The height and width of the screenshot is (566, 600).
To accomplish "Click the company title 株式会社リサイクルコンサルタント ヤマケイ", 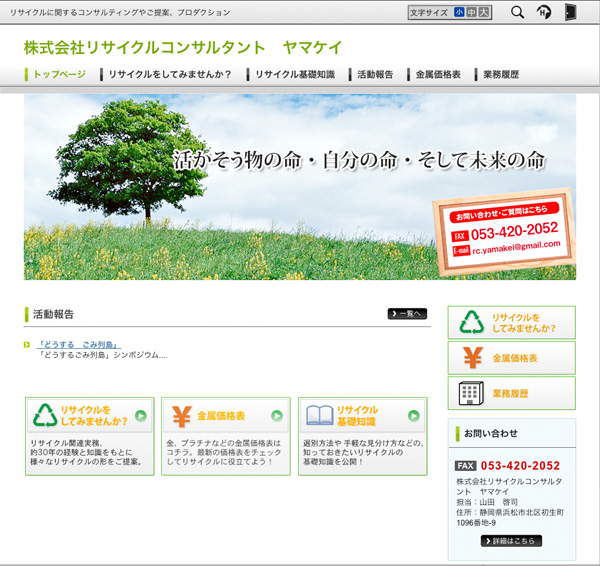I will tap(183, 48).
